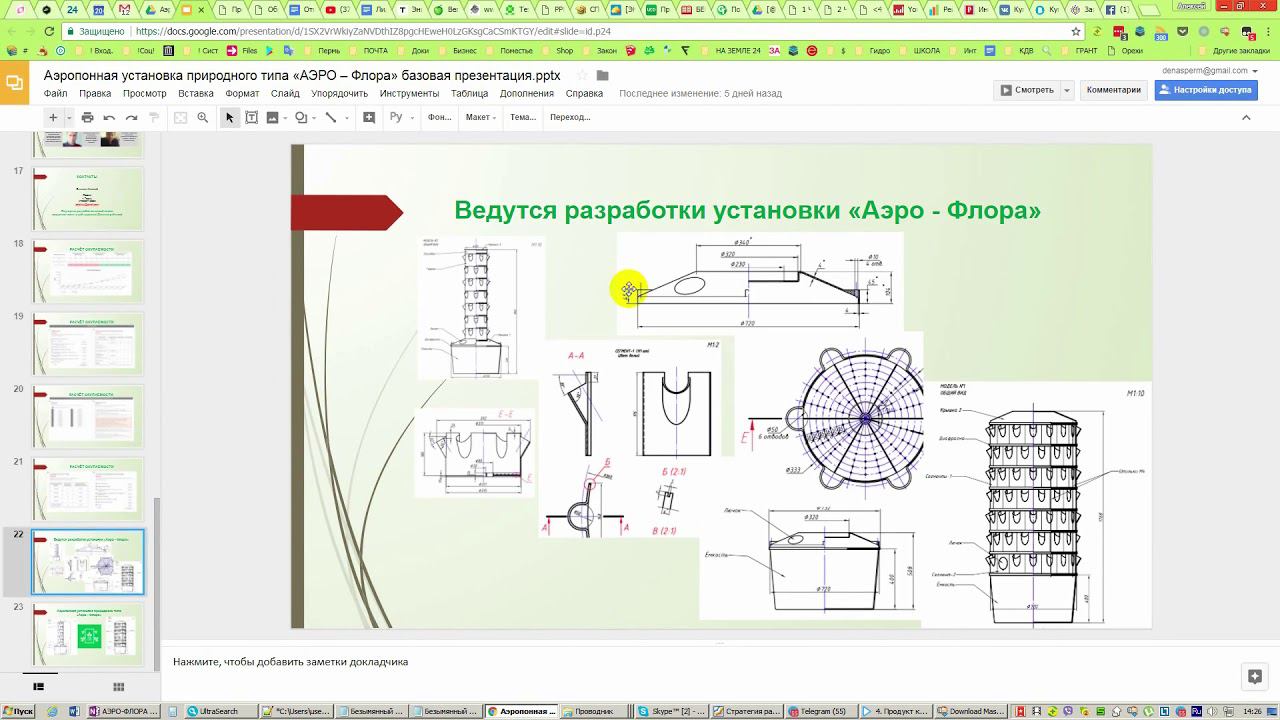Click the Print icon in toolbar
This screenshot has height=720, width=1280.
(87, 118)
